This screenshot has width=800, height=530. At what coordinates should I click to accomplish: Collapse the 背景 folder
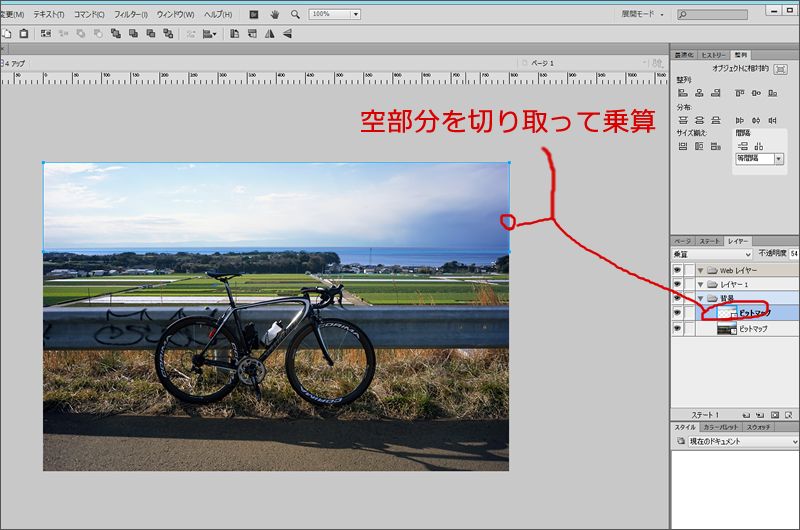point(701,298)
